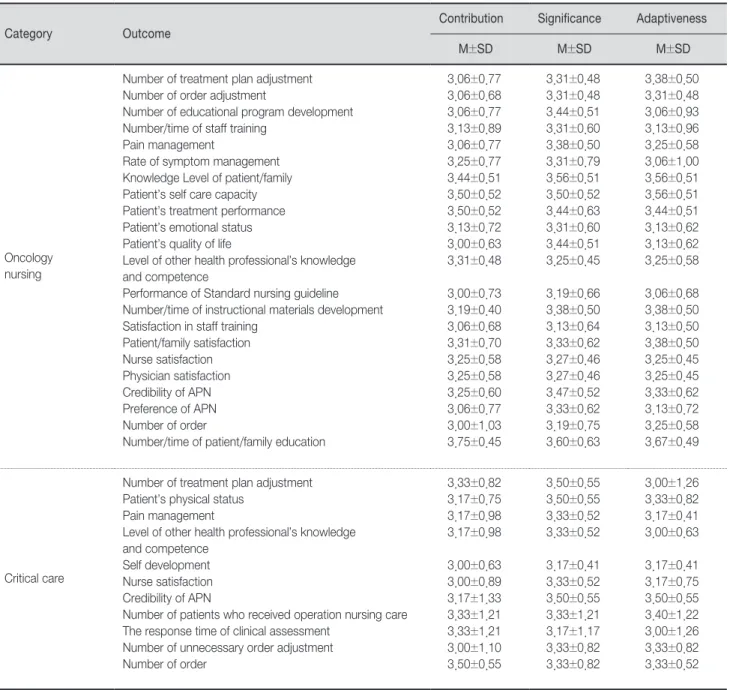Select the Oncology nursing category label
The width and height of the screenshot is (730, 690).
28,266
